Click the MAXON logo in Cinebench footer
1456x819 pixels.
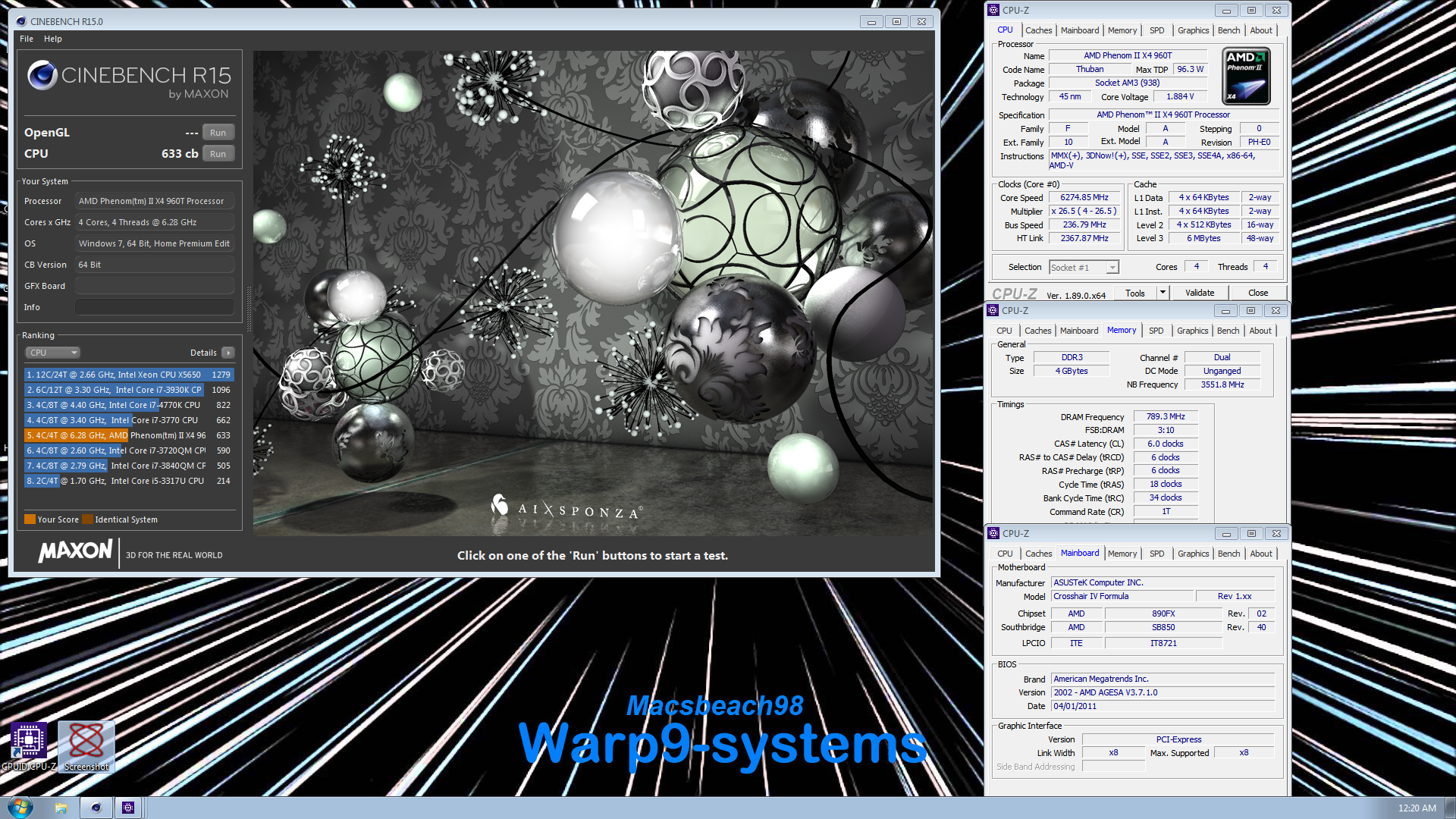tap(76, 551)
